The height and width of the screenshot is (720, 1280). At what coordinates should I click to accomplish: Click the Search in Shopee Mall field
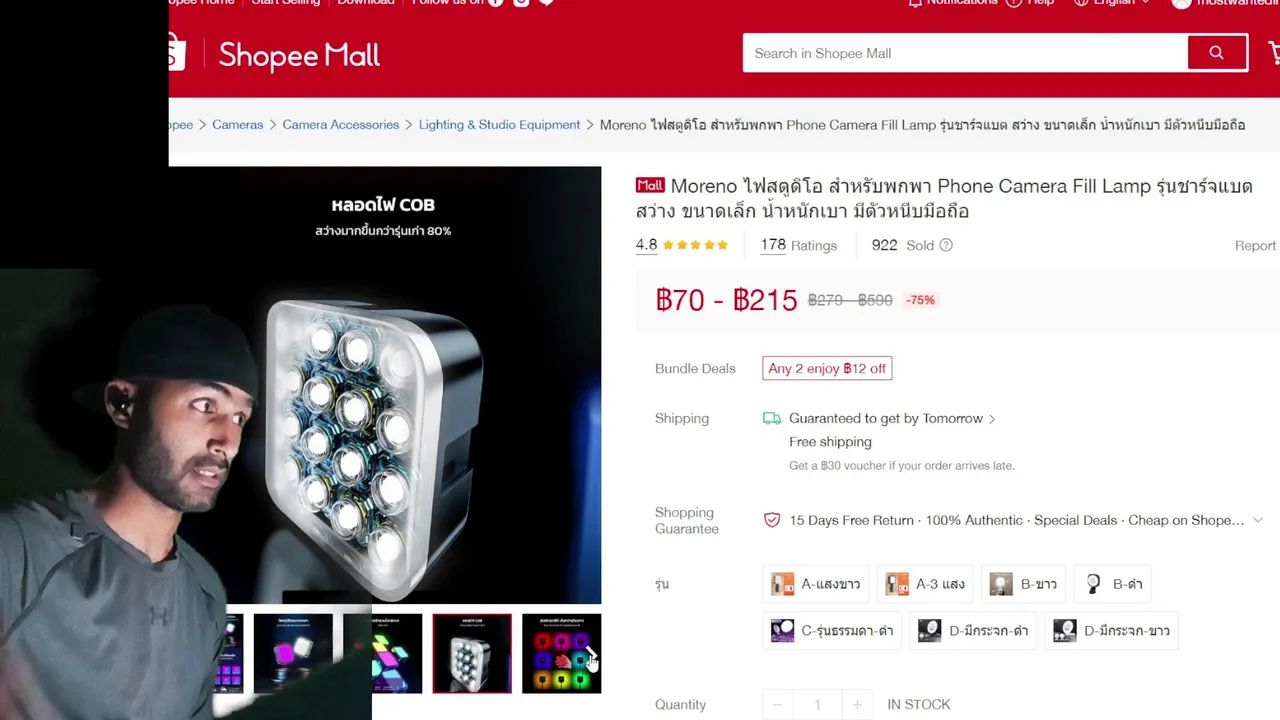click(x=965, y=53)
